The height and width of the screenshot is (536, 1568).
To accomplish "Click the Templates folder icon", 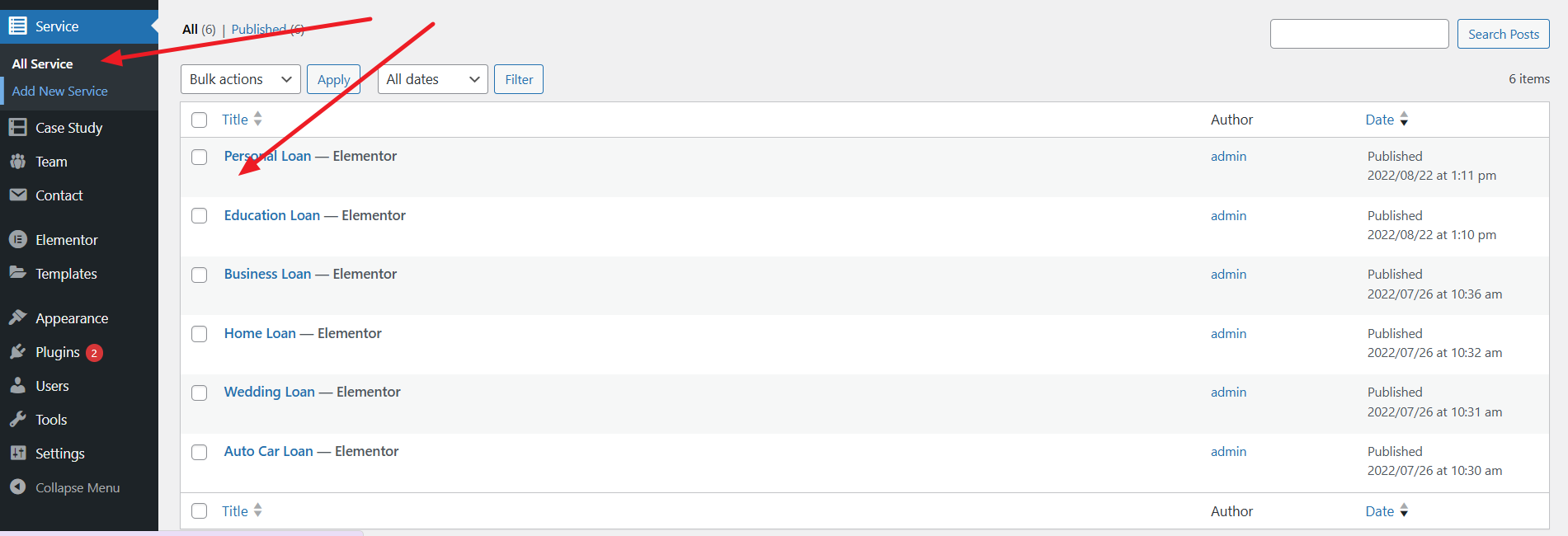I will 17,273.
